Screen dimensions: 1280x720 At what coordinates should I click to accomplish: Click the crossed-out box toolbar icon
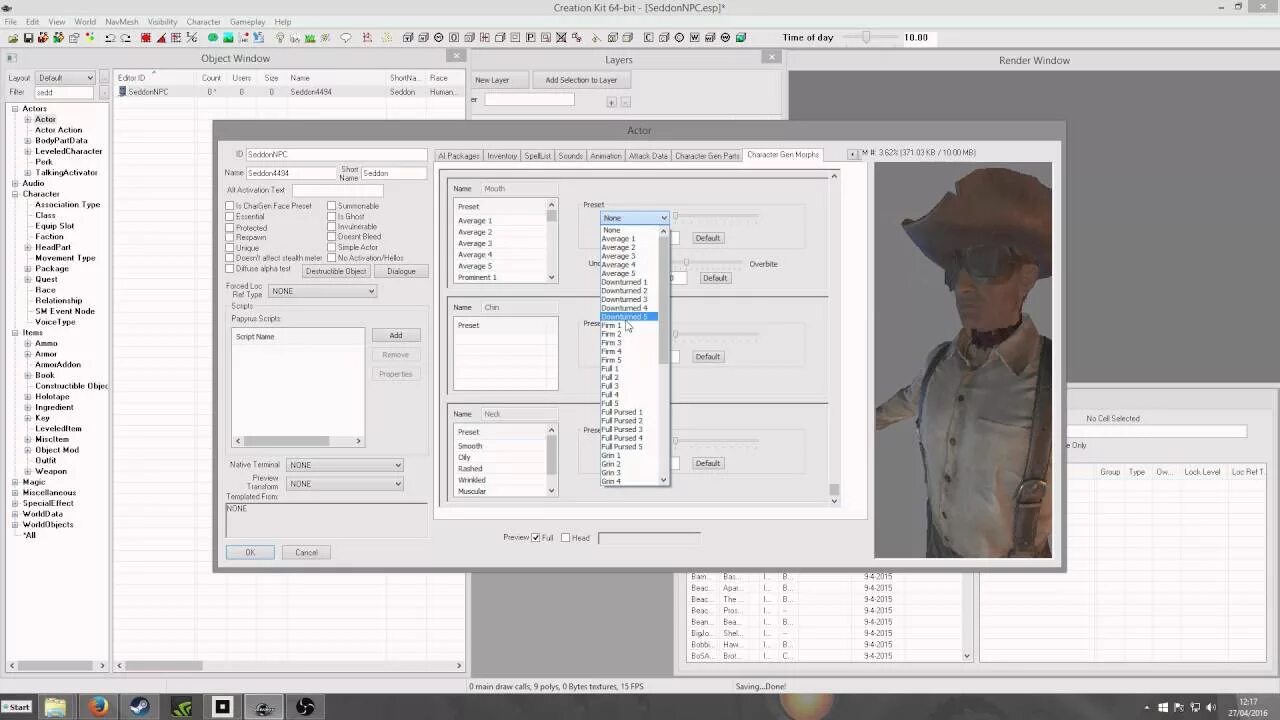click(x=561, y=38)
